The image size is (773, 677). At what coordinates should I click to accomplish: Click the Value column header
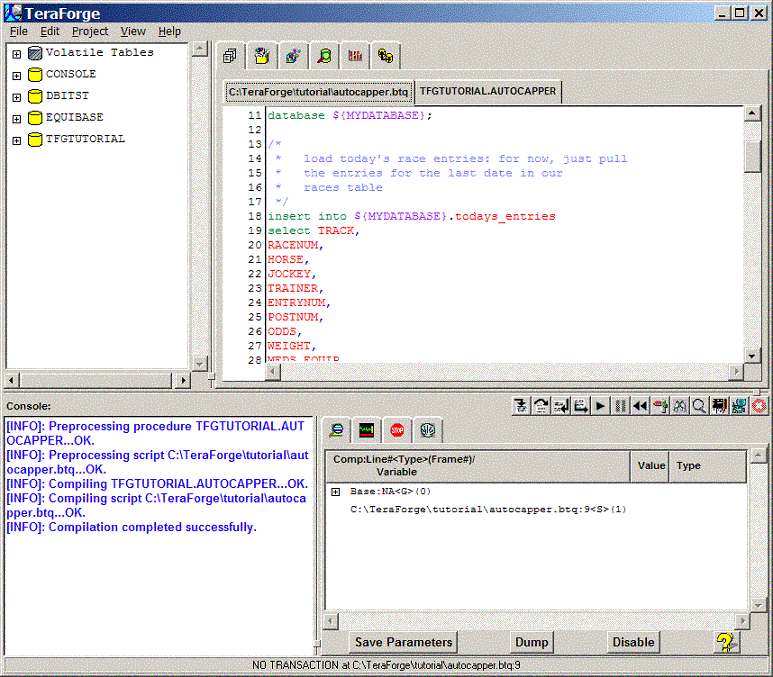[650, 466]
